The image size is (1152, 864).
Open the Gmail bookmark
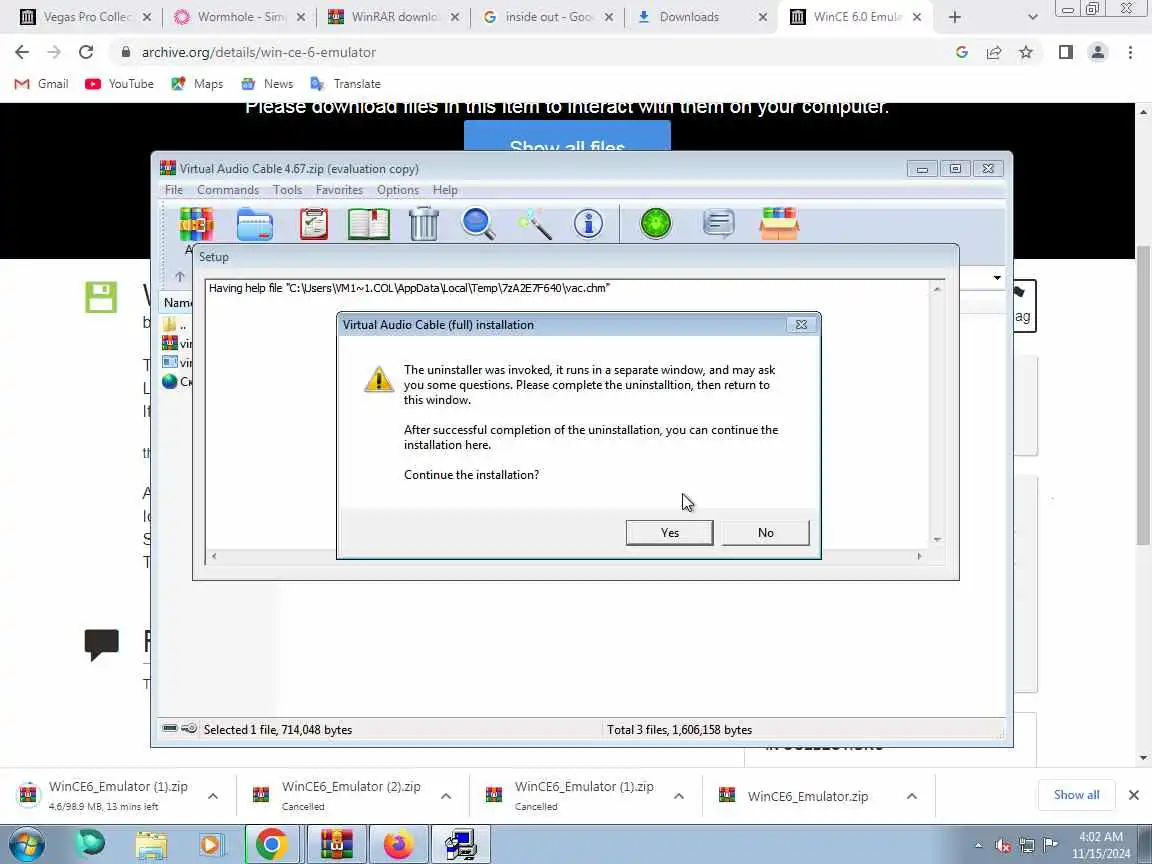tap(42, 84)
